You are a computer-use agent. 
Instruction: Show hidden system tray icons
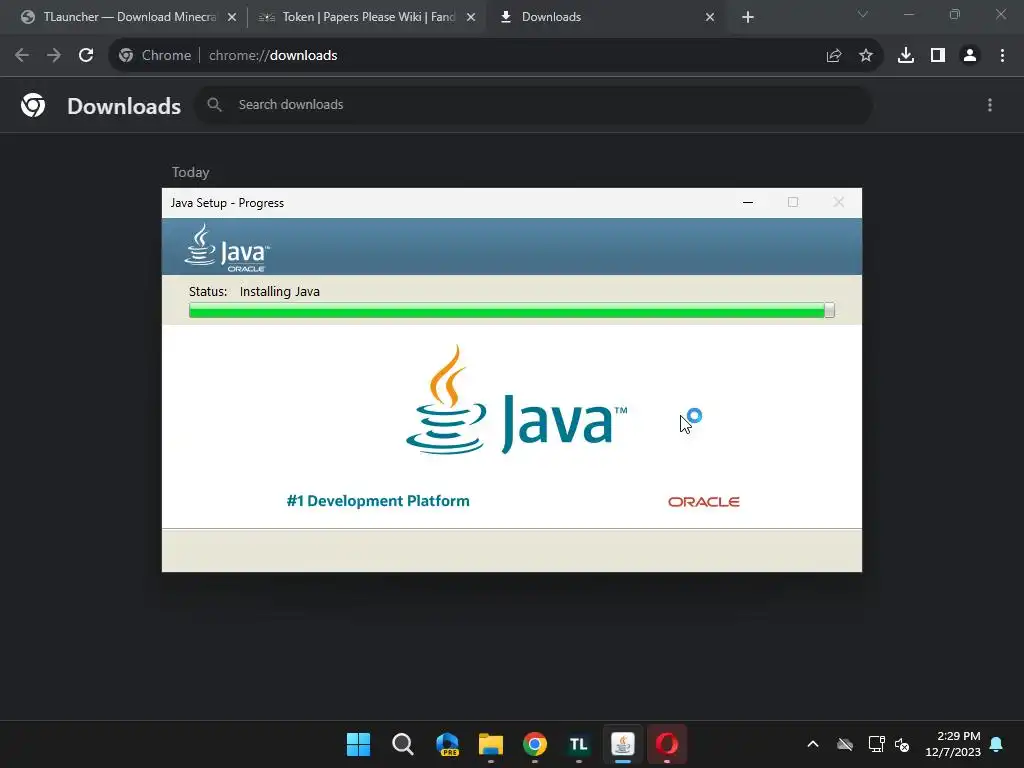click(x=813, y=744)
